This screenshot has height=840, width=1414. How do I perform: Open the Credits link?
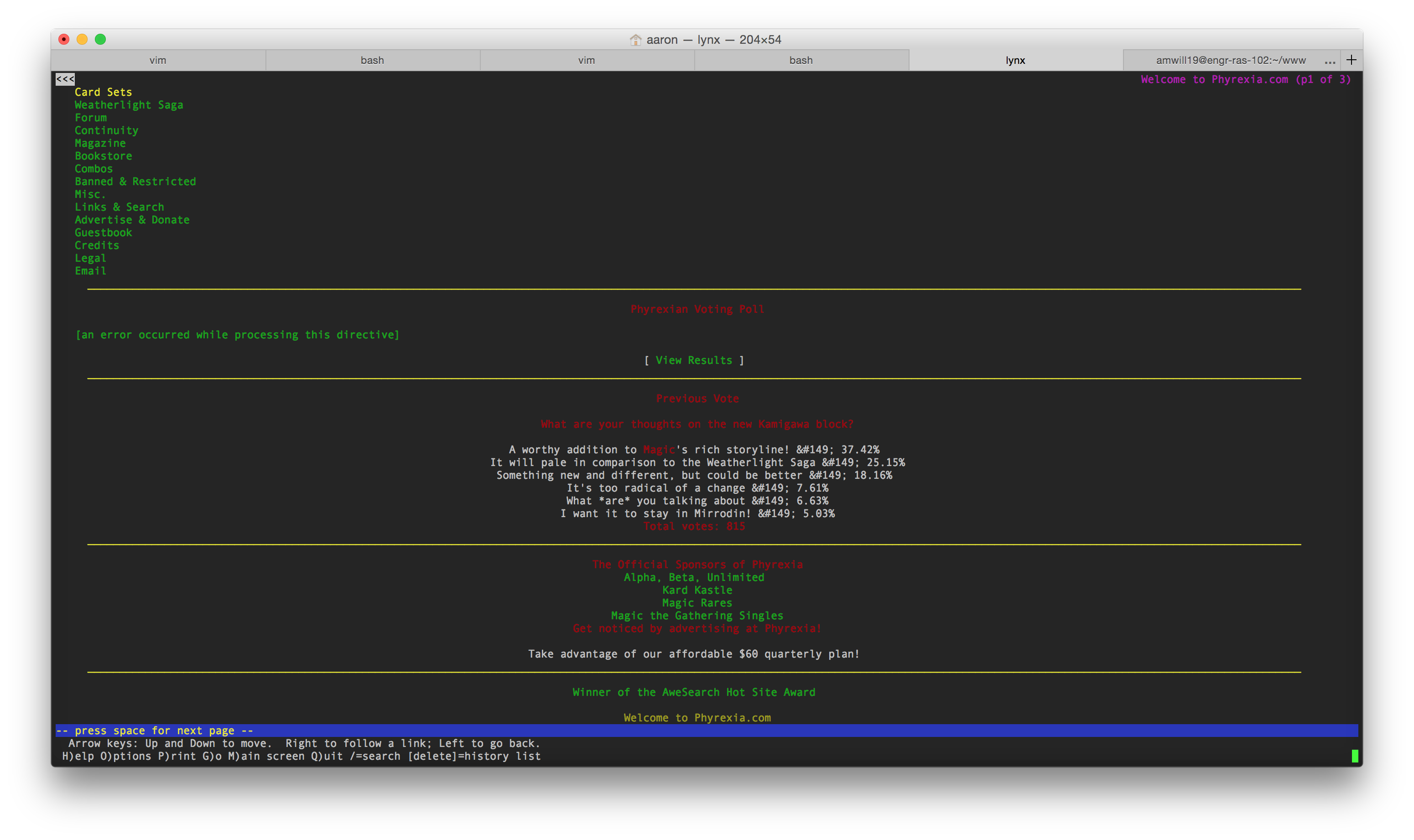[97, 245]
